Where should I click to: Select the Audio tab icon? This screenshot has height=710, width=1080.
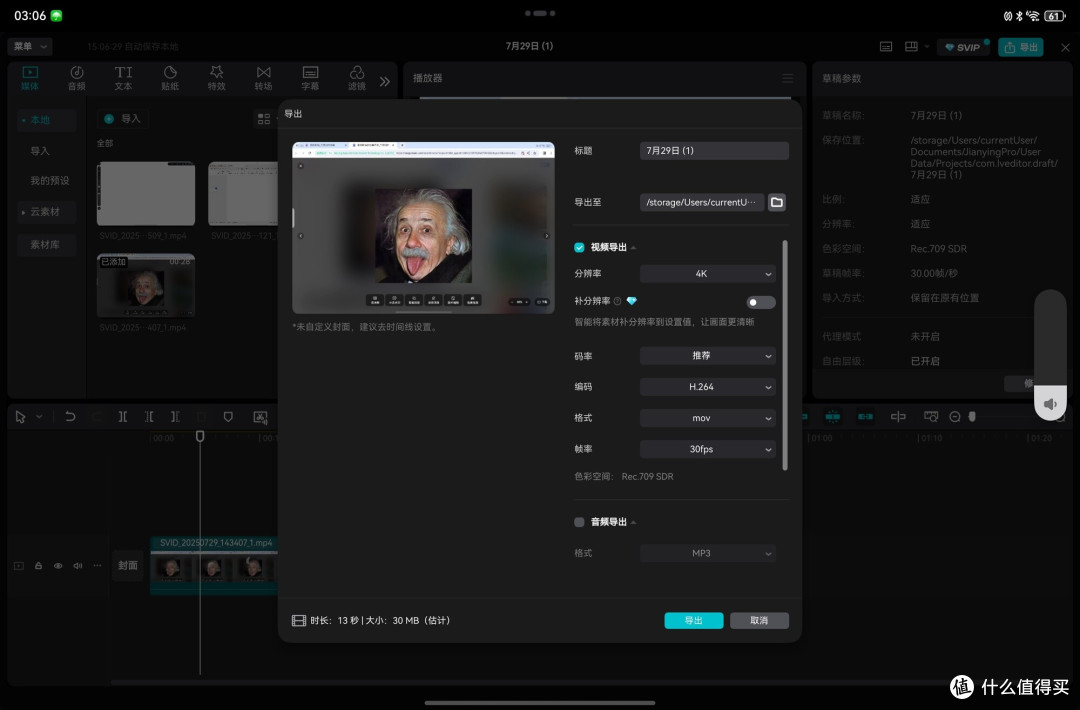click(x=77, y=77)
